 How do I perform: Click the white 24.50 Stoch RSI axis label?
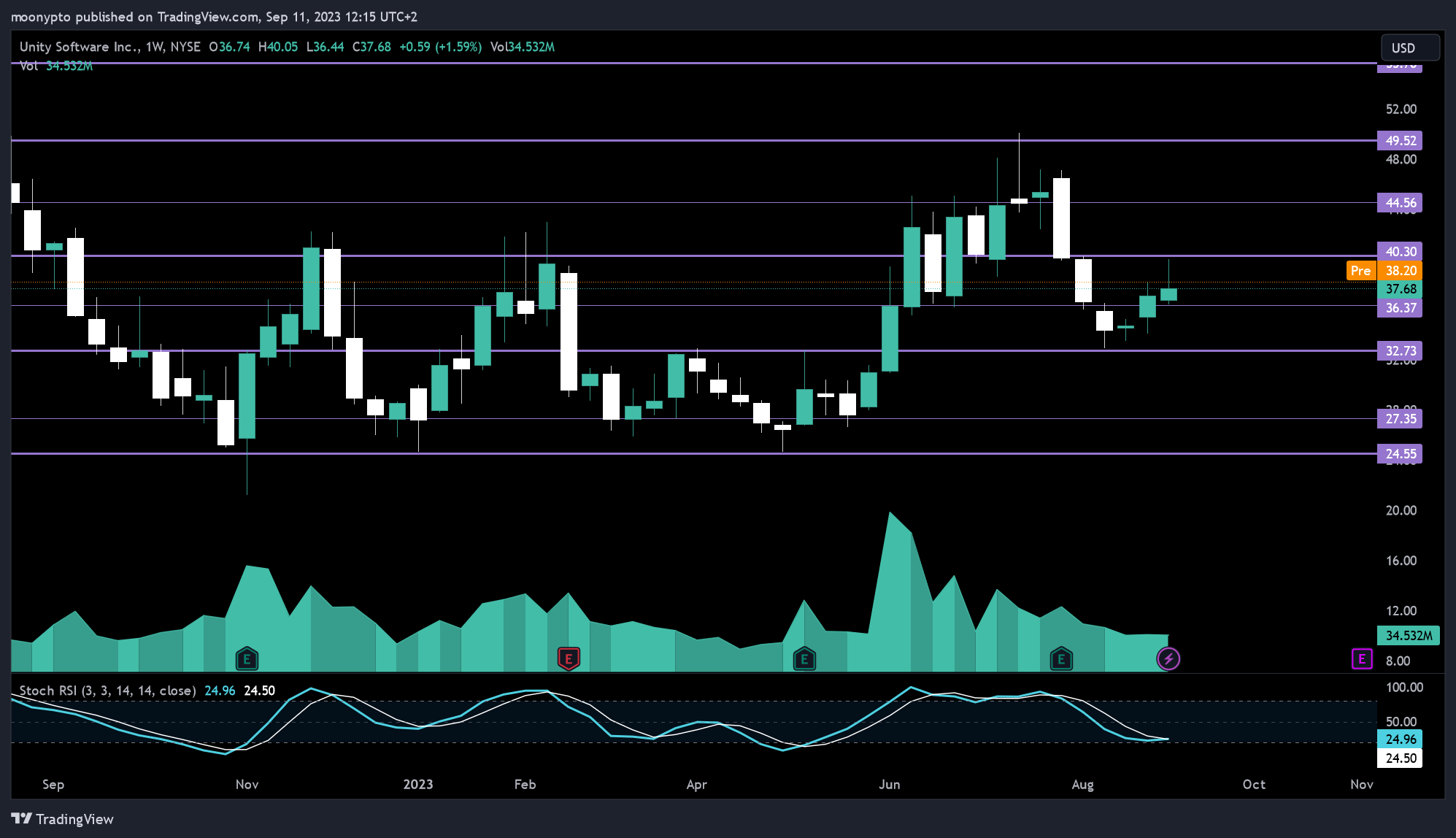click(1400, 758)
